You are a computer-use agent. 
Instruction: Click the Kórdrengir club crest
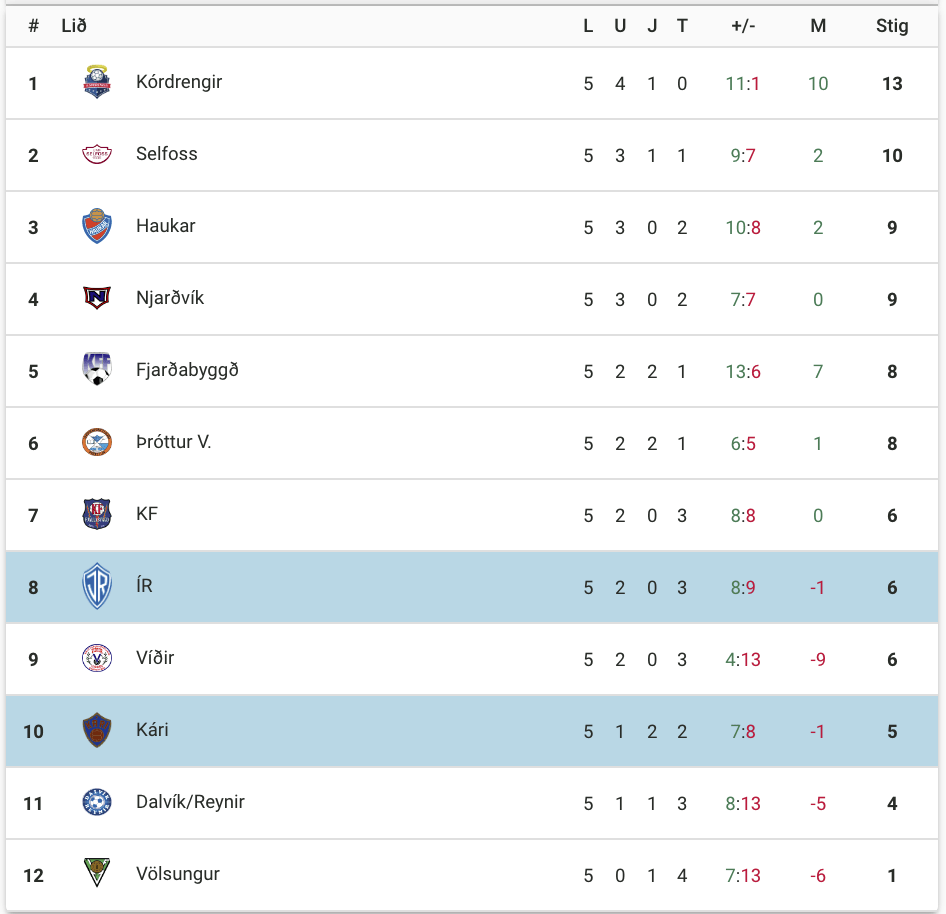click(x=97, y=82)
